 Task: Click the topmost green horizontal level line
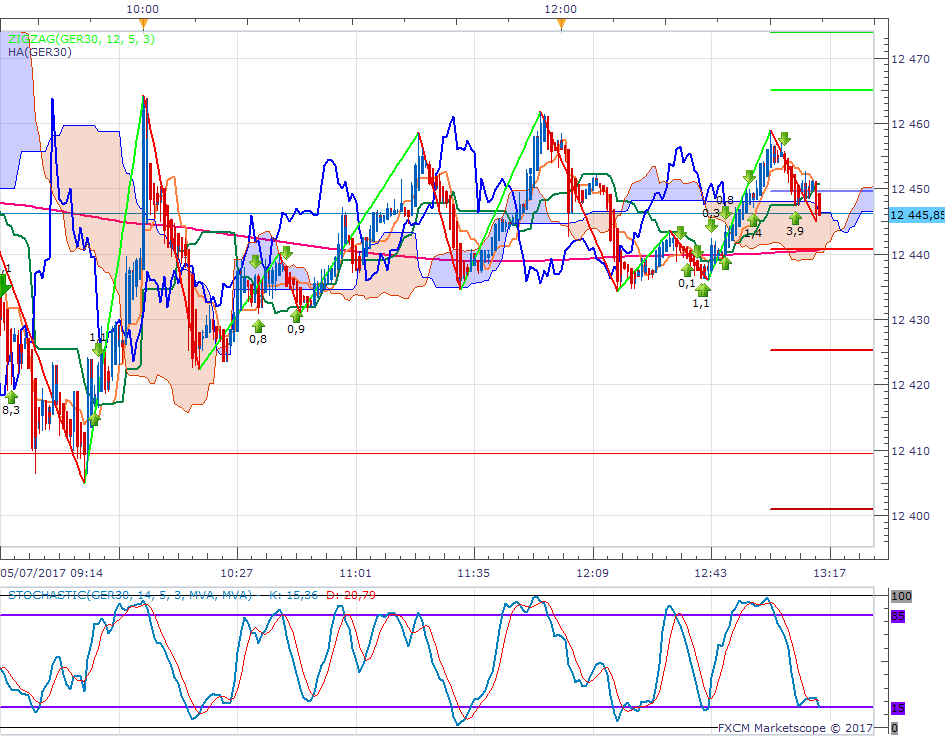pyautogui.click(x=821, y=32)
